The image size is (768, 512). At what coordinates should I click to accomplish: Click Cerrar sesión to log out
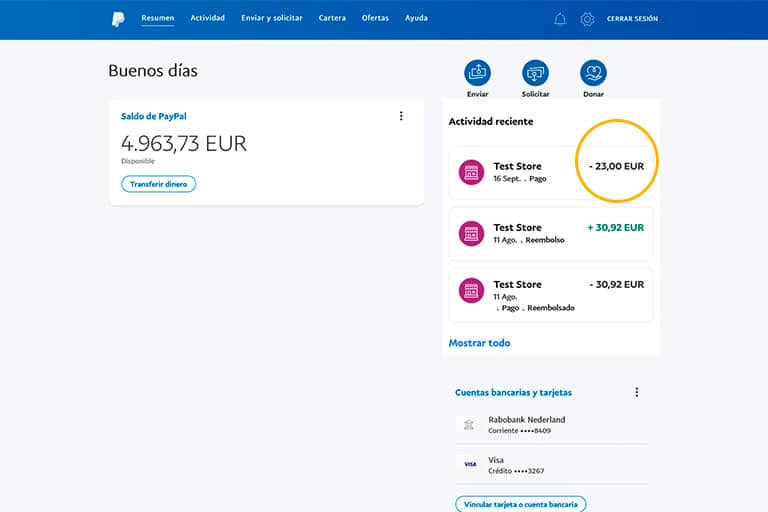632,19
